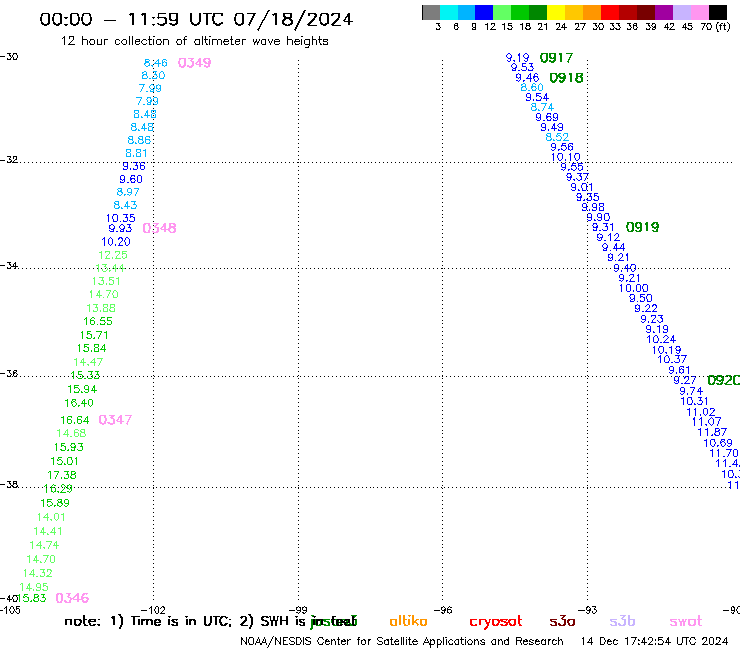Click the value 10.35 on the left track
Viewport: 740px width, 650px height.
(x=120, y=218)
